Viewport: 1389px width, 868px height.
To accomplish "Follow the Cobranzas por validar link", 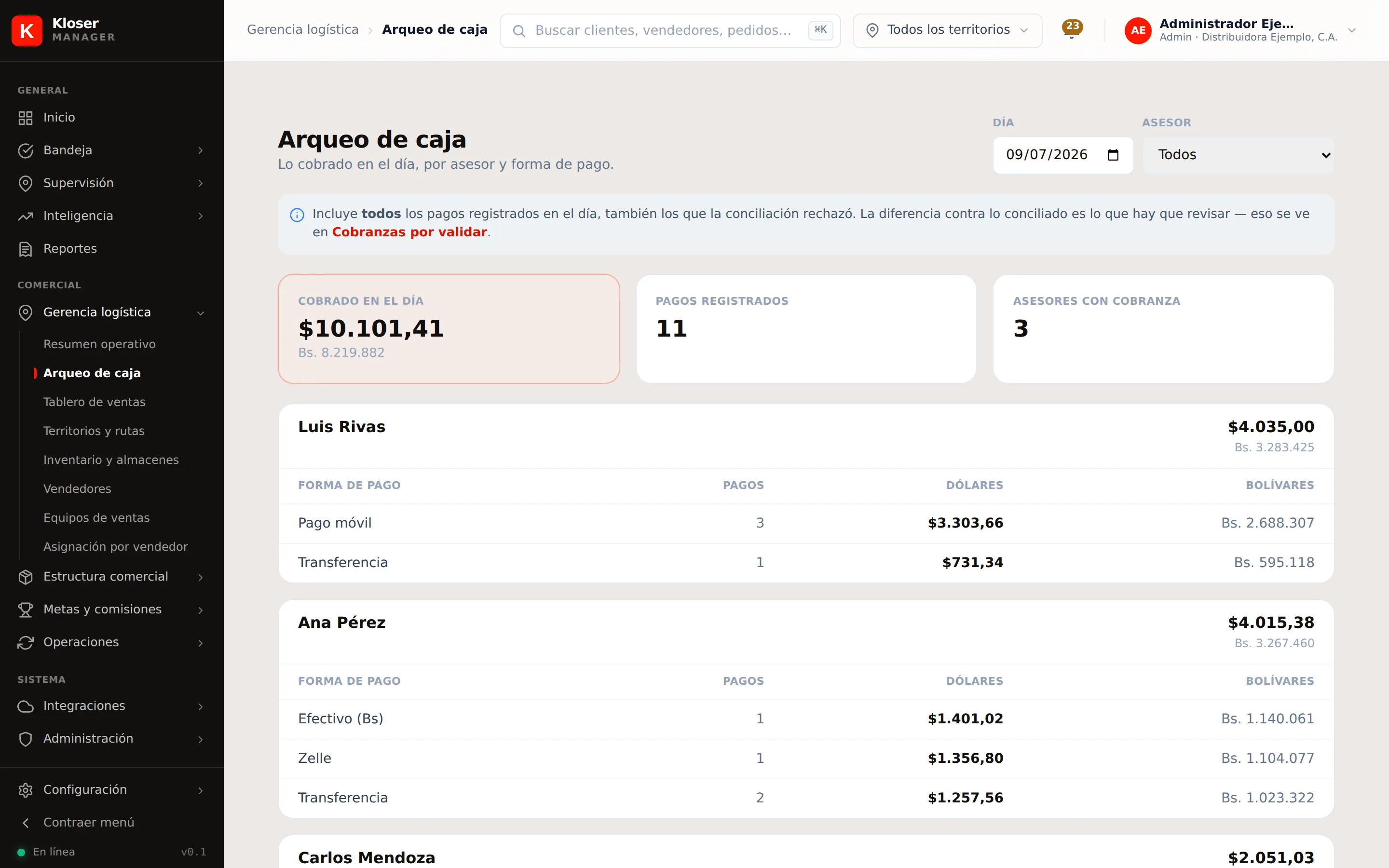I will pyautogui.click(x=409, y=232).
